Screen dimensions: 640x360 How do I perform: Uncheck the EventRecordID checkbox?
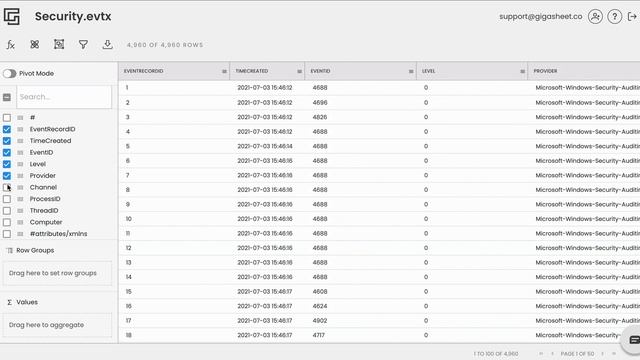point(7,129)
